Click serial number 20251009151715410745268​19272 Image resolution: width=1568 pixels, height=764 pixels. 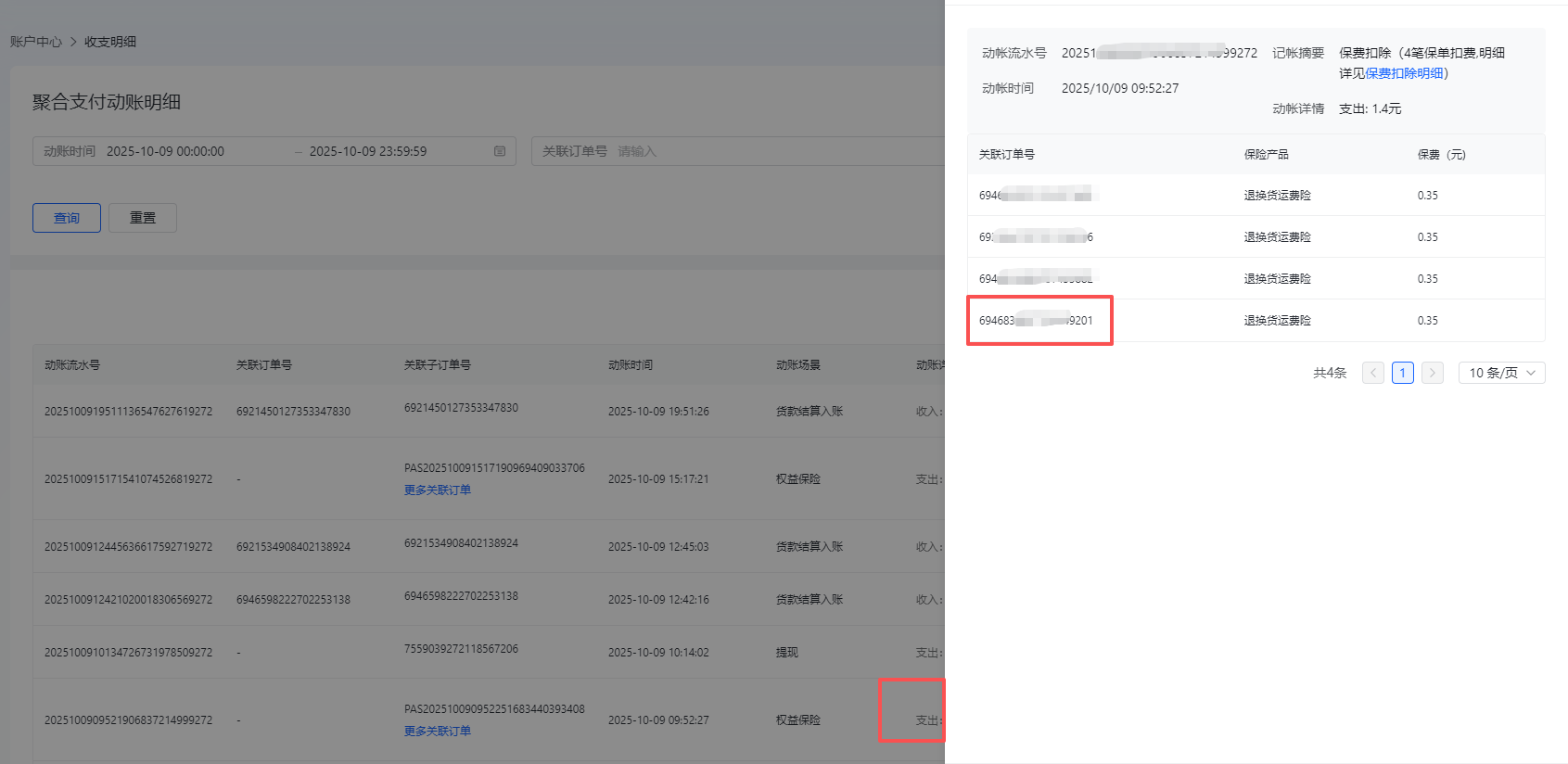click(128, 478)
